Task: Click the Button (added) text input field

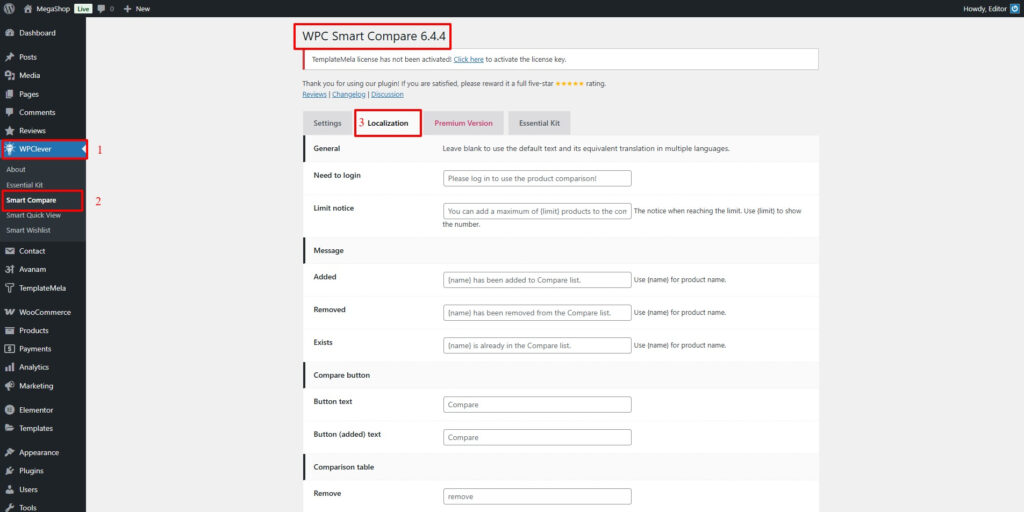Action: pyautogui.click(x=537, y=437)
